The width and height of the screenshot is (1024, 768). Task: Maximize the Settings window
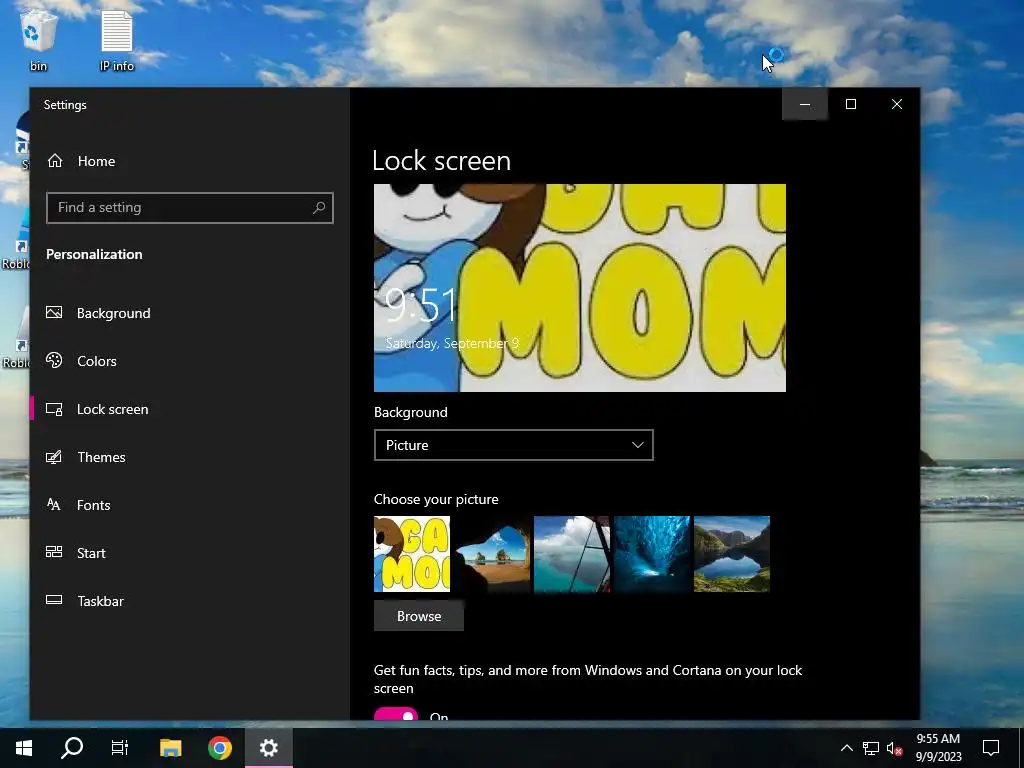(850, 104)
